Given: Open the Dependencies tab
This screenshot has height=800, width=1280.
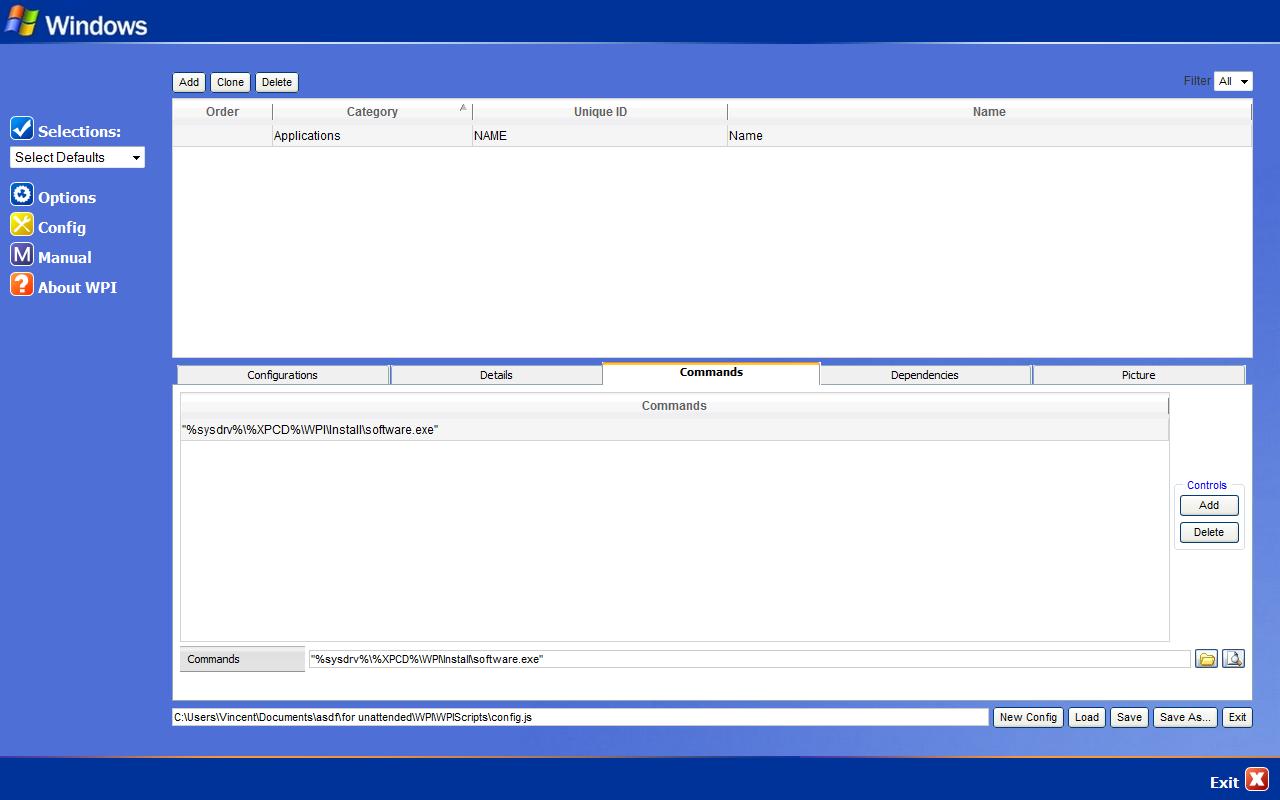Looking at the screenshot, I should pos(925,375).
